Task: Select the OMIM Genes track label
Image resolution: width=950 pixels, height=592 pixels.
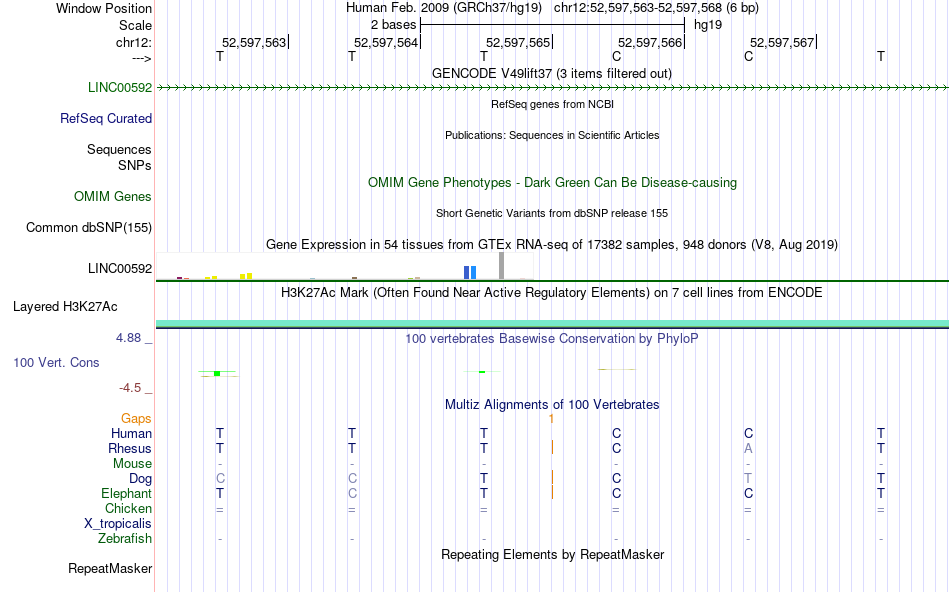Action: pos(113,196)
